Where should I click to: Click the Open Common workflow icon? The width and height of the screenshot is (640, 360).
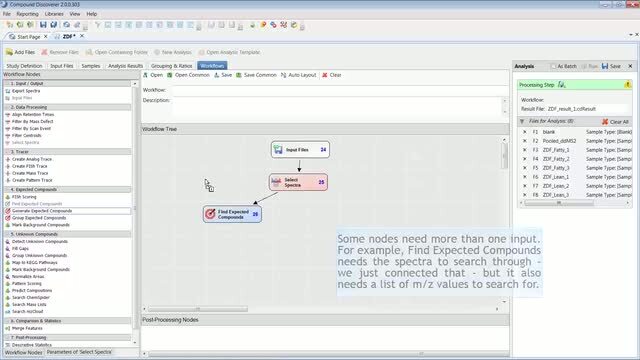pos(170,75)
